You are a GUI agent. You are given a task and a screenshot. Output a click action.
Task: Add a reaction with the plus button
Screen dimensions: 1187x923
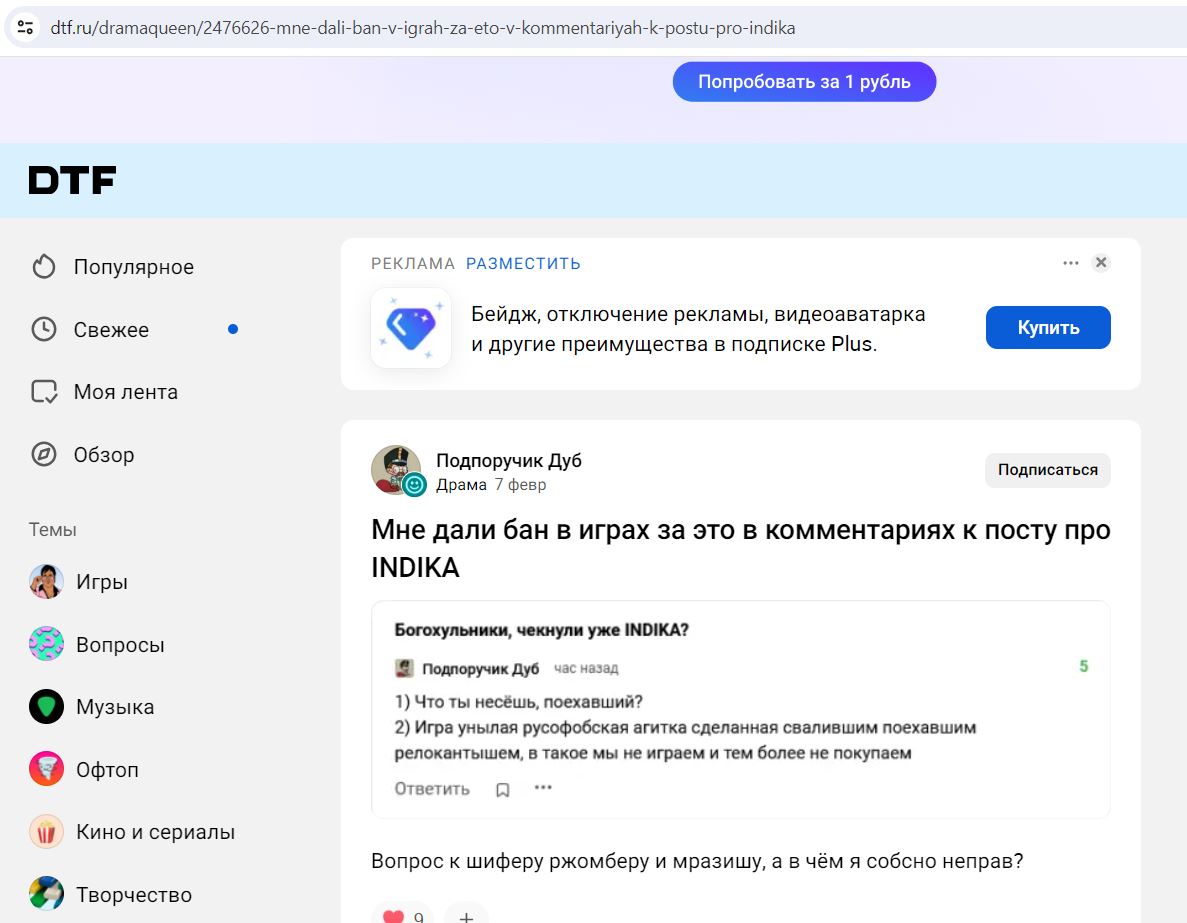tap(466, 916)
